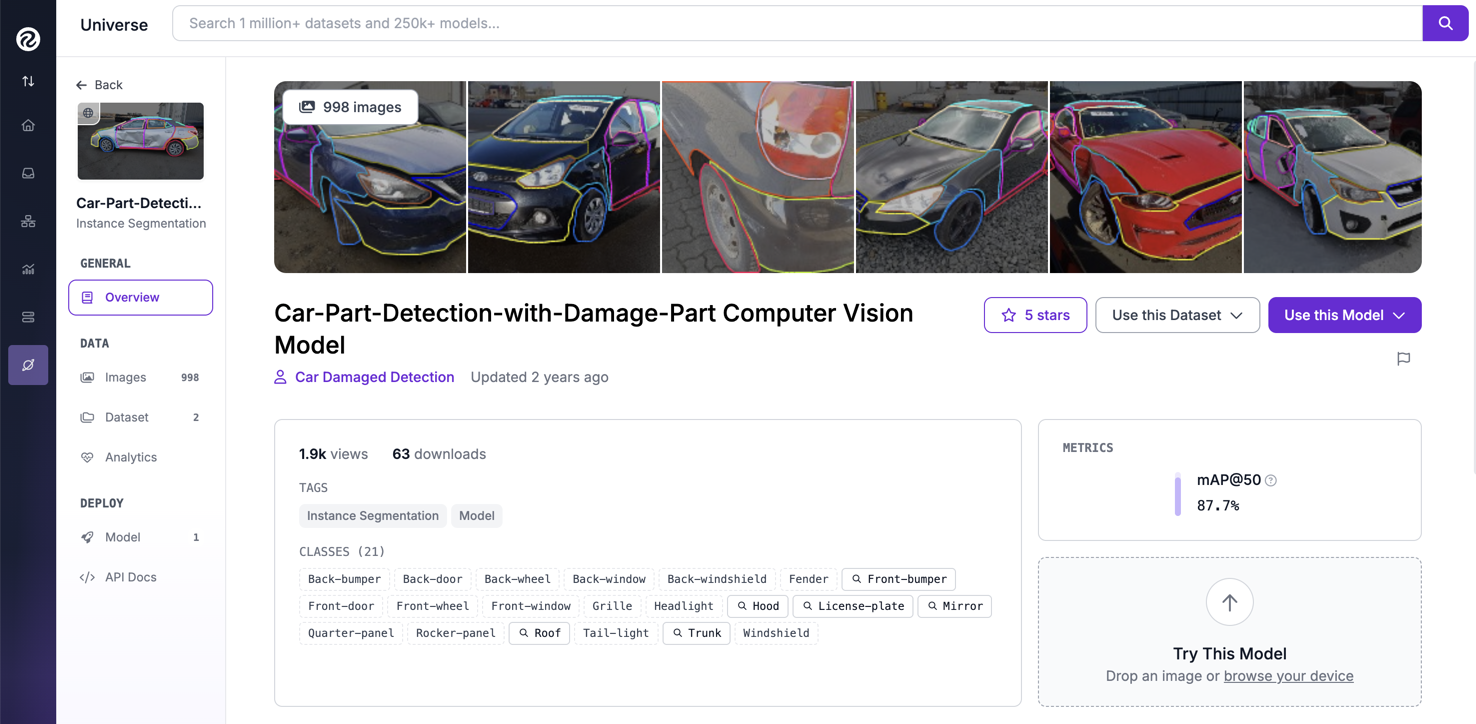Go Back using the Back link
Viewport: 1476px width, 724px height.
(x=99, y=85)
